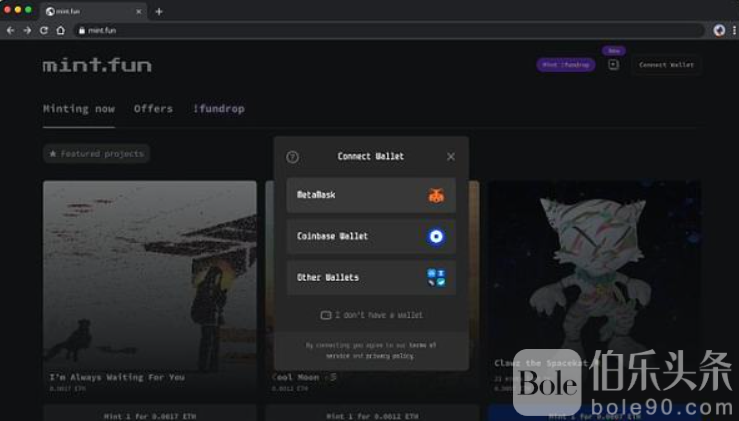Viewport: 739px width, 421px height.
Task: Click the Featured projects filter chip
Action: click(96, 154)
